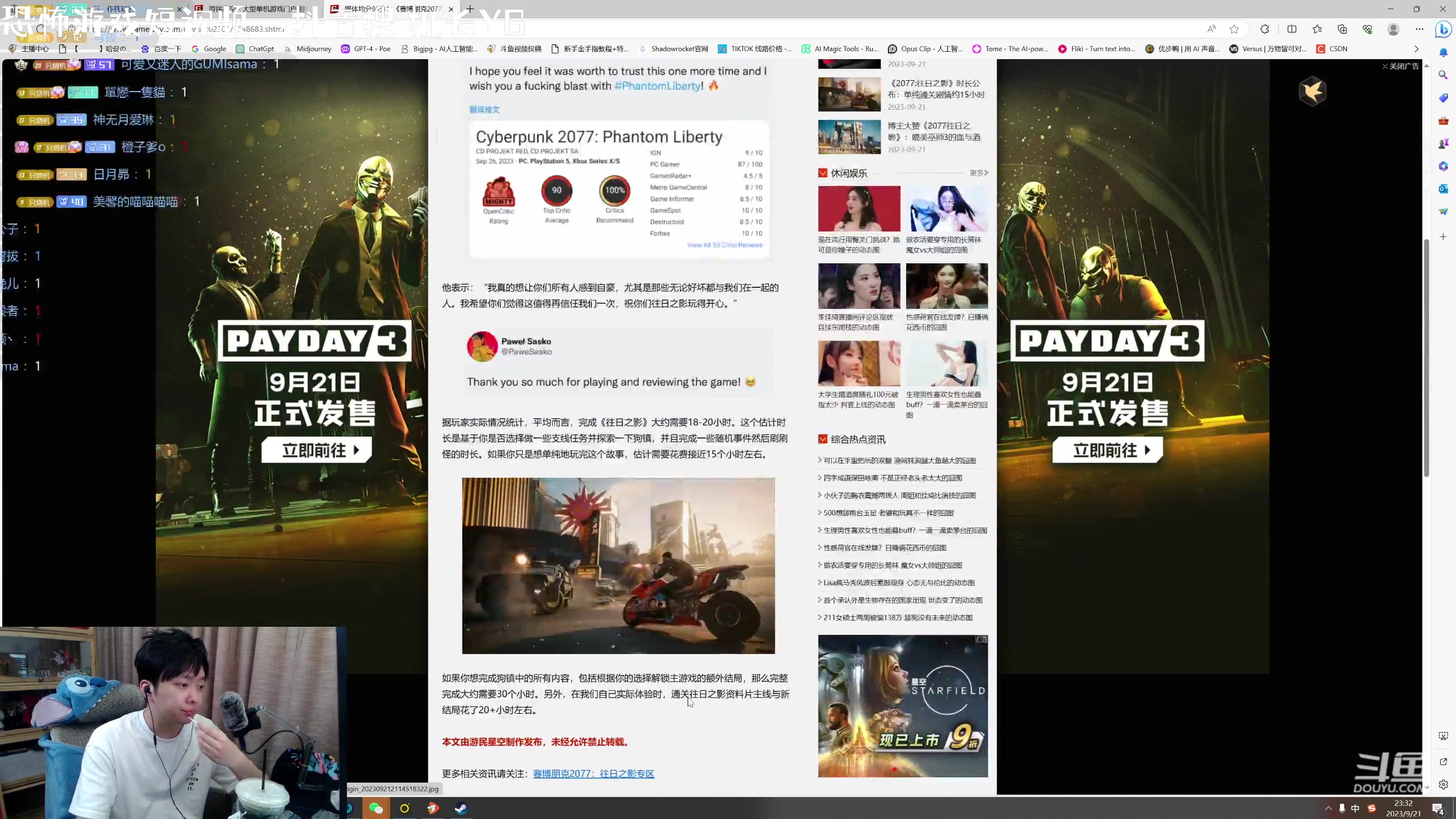
Task: Click the Cyberpunk motorcycle screenshot image
Action: [618, 565]
